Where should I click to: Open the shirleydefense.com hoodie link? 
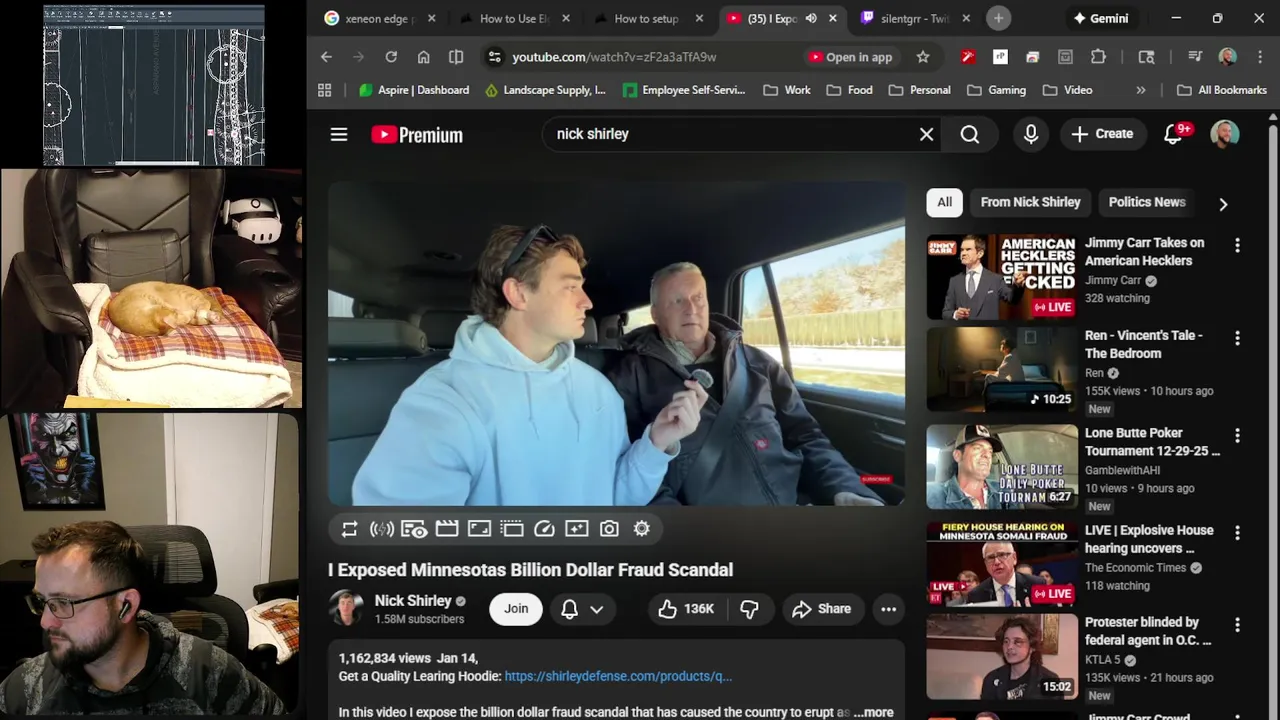618,676
